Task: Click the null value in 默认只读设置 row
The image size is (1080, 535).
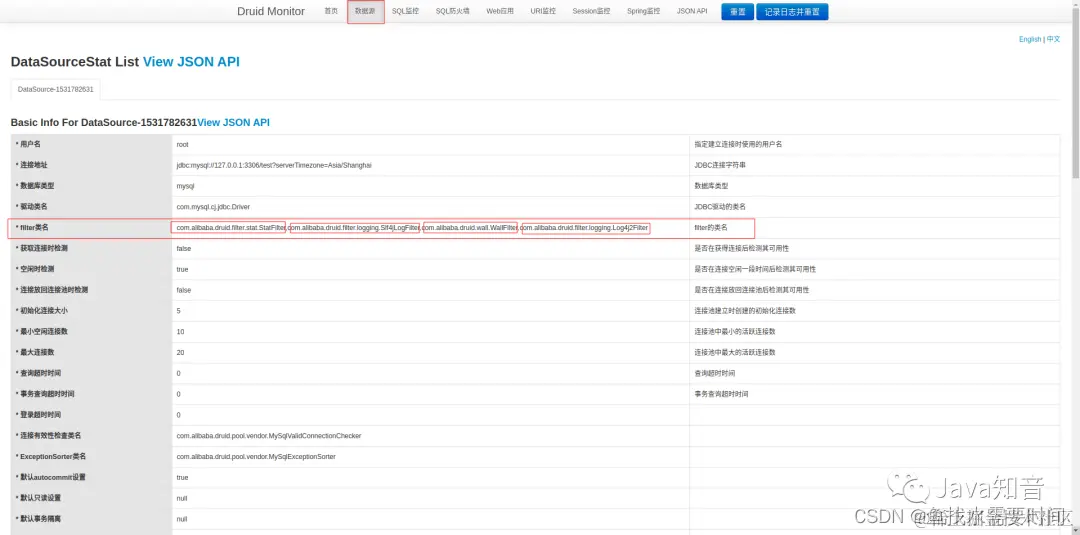Action: tap(182, 498)
